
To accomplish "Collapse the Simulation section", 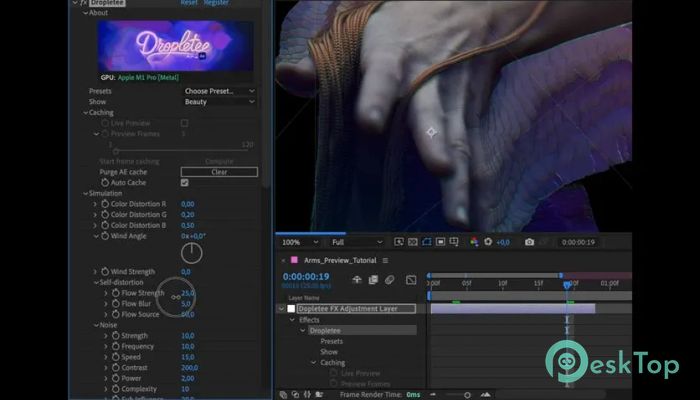I will tap(85, 193).
